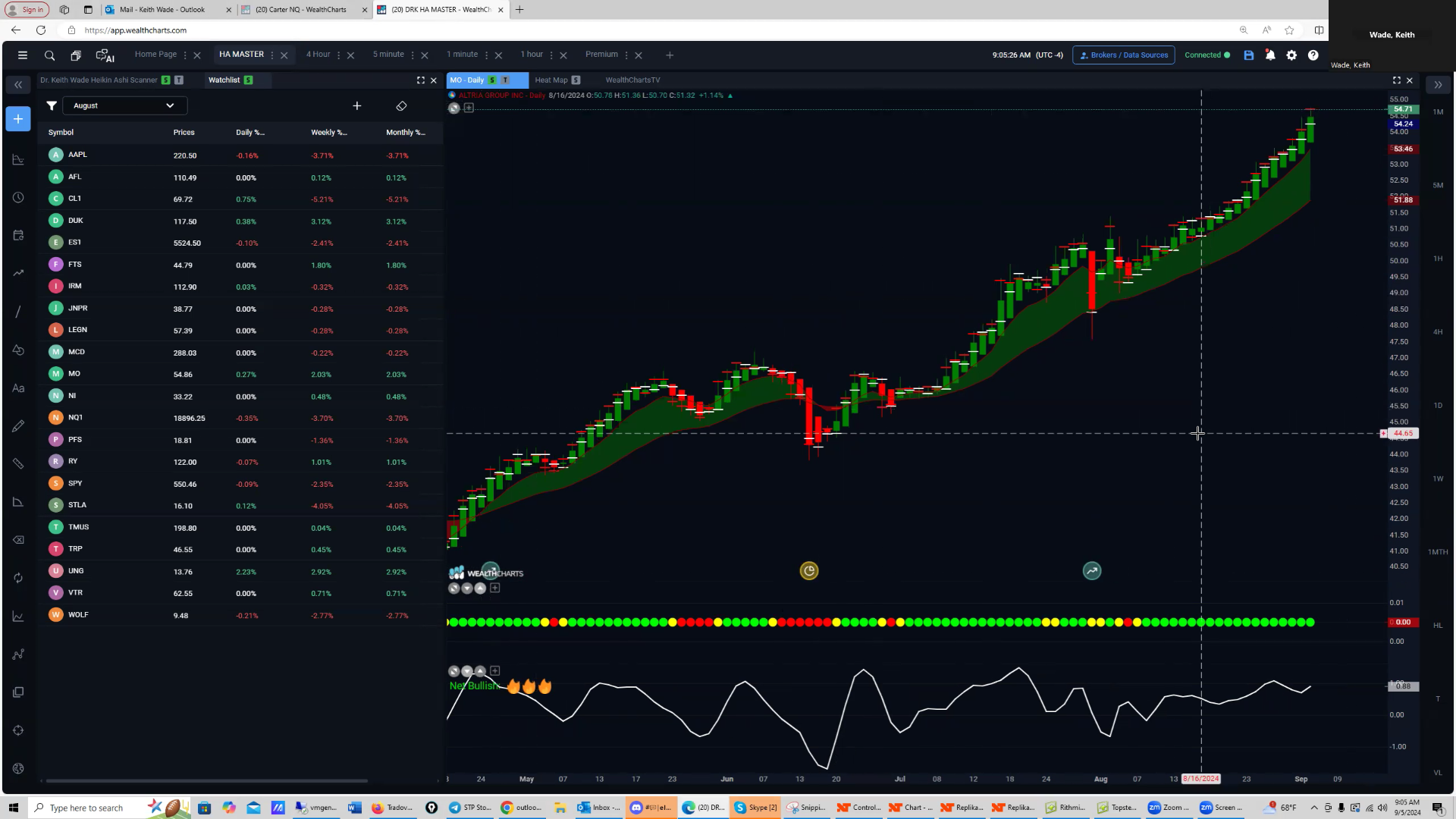Select the 1H timeframe on right bar
Image resolution: width=1456 pixels, height=819 pixels.
1438,259
